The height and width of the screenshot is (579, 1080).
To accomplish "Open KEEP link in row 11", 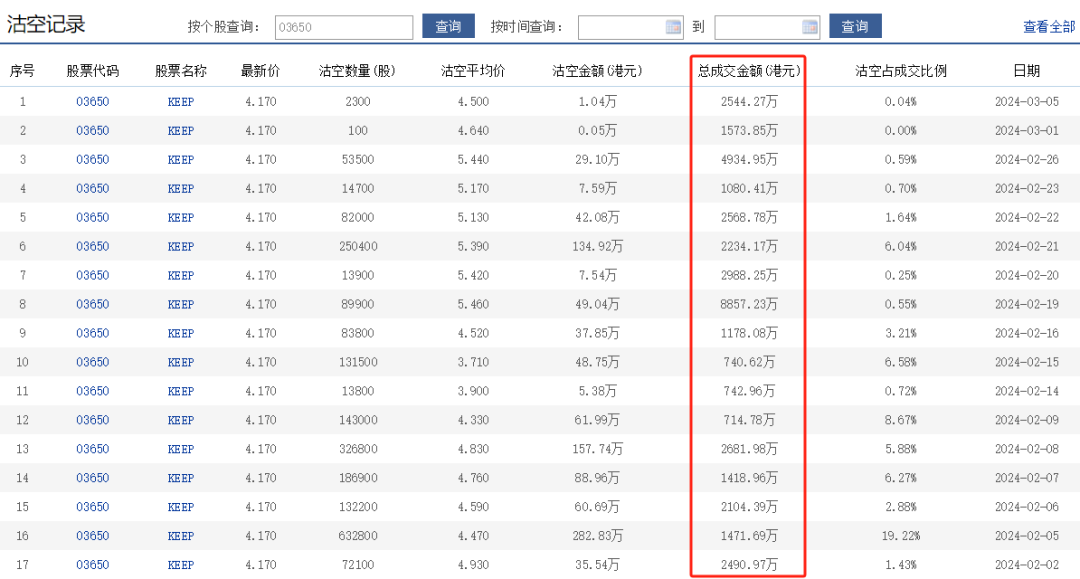I will [180, 391].
